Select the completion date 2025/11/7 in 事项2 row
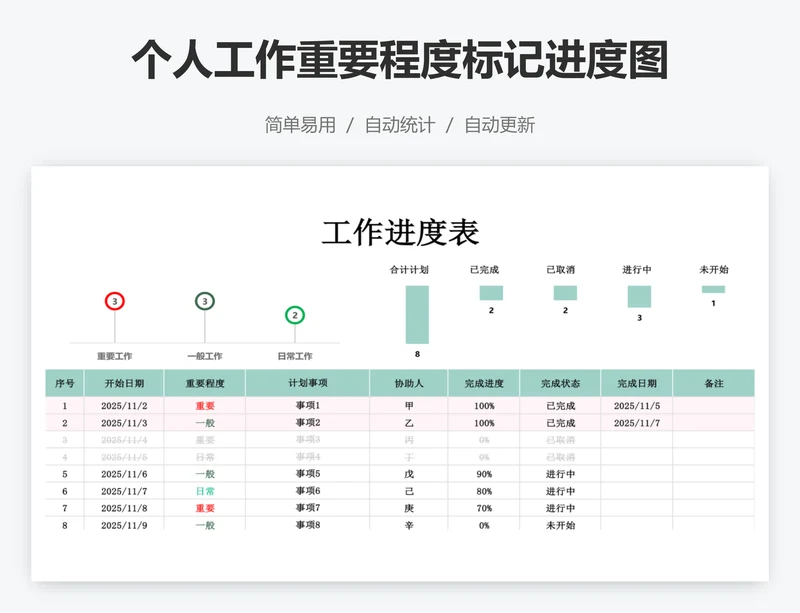Screen dimensions: 800x613 [x=637, y=423]
